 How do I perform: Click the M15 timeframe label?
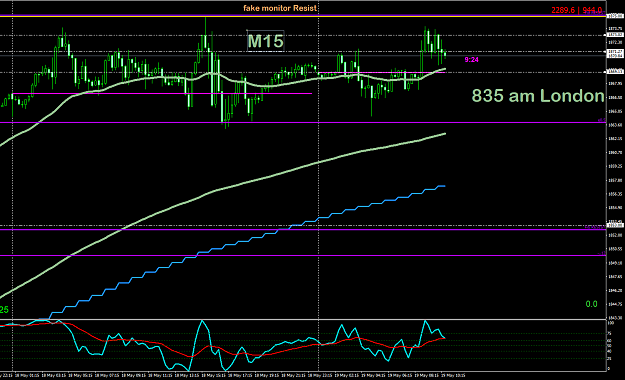[265, 41]
